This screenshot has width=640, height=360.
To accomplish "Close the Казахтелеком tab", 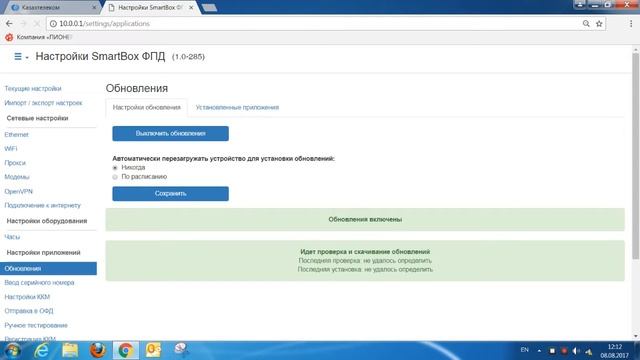I will (x=94, y=7).
